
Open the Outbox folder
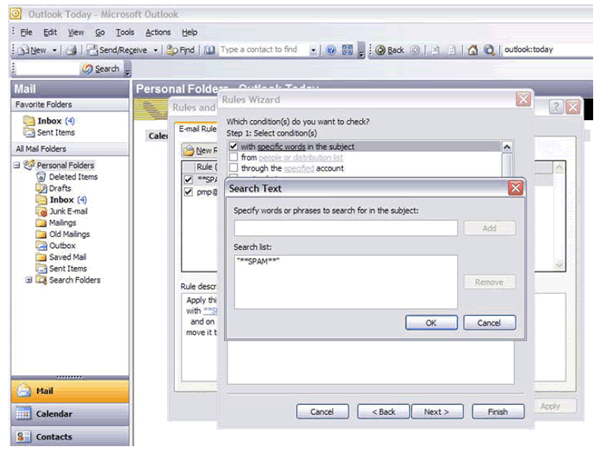point(56,246)
